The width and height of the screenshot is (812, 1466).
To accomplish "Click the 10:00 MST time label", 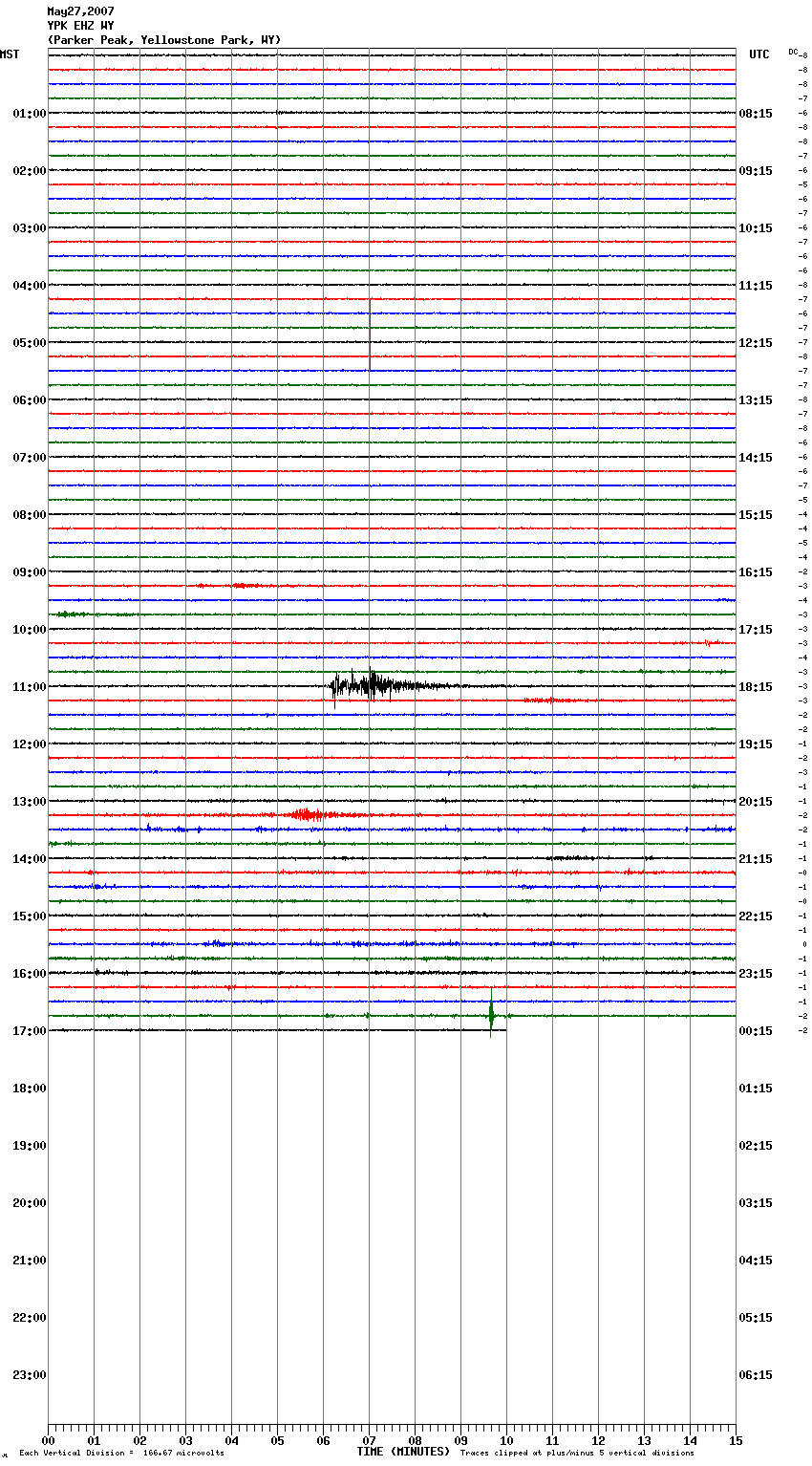I will pyautogui.click(x=30, y=630).
